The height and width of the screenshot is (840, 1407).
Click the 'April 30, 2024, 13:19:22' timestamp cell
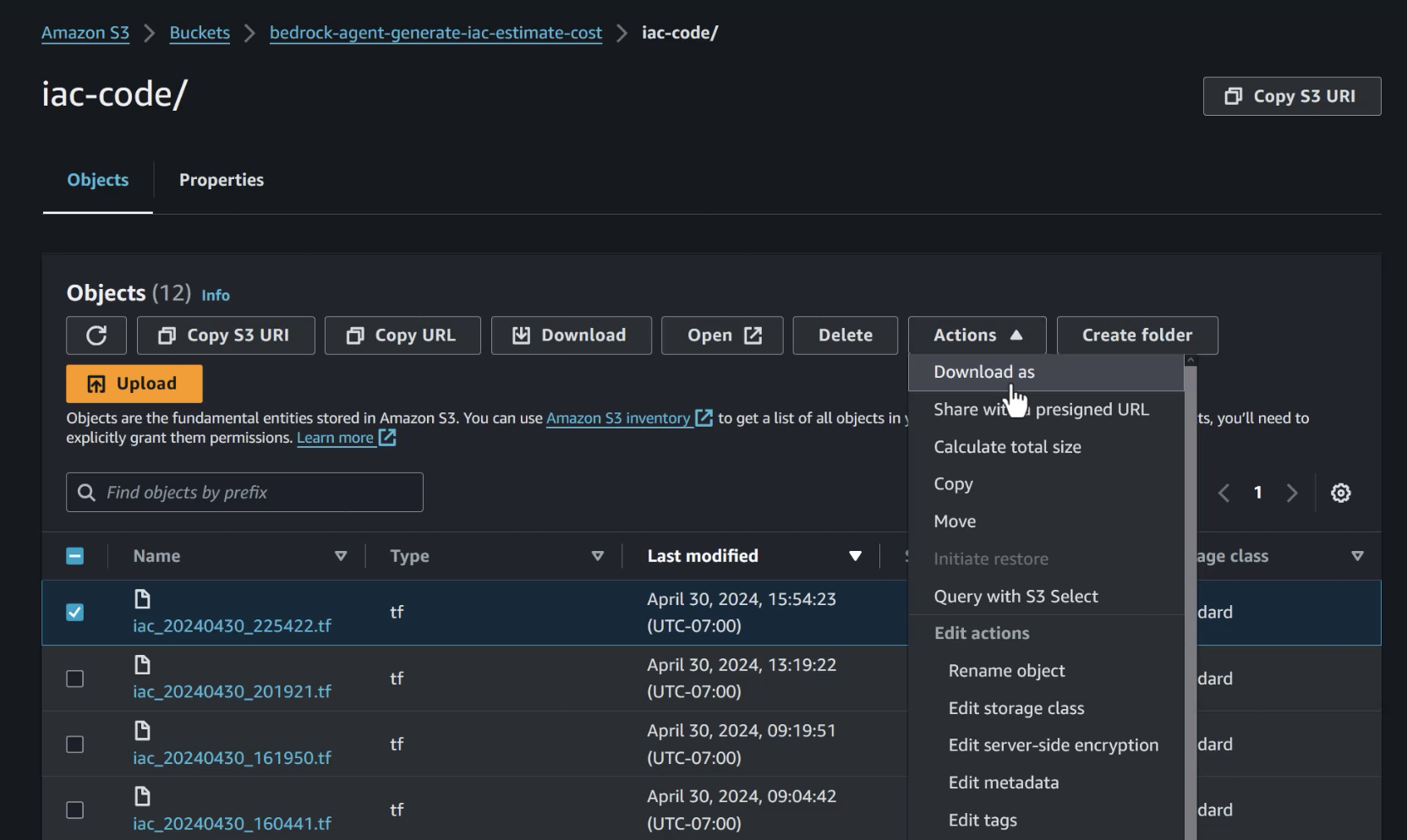tap(742, 679)
